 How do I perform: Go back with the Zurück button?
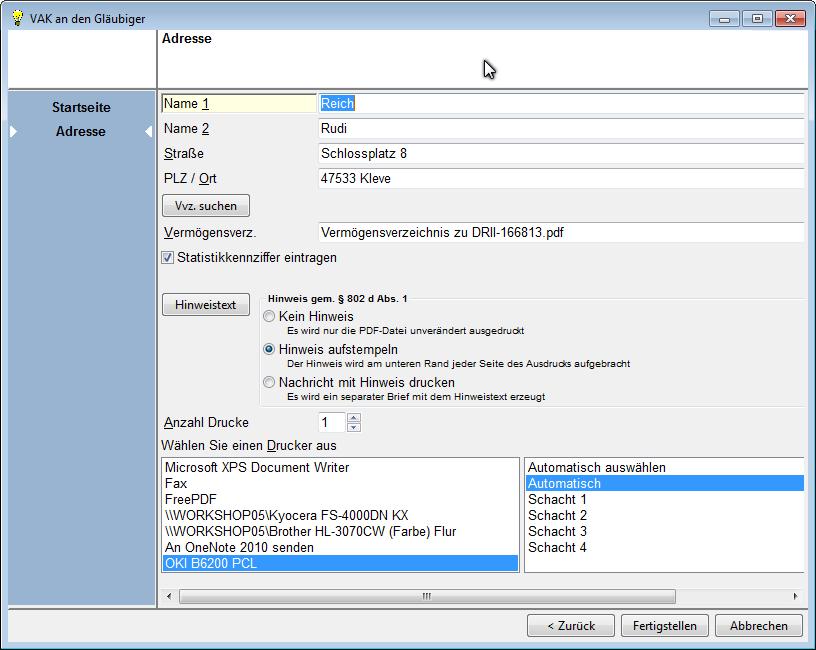(x=571, y=625)
